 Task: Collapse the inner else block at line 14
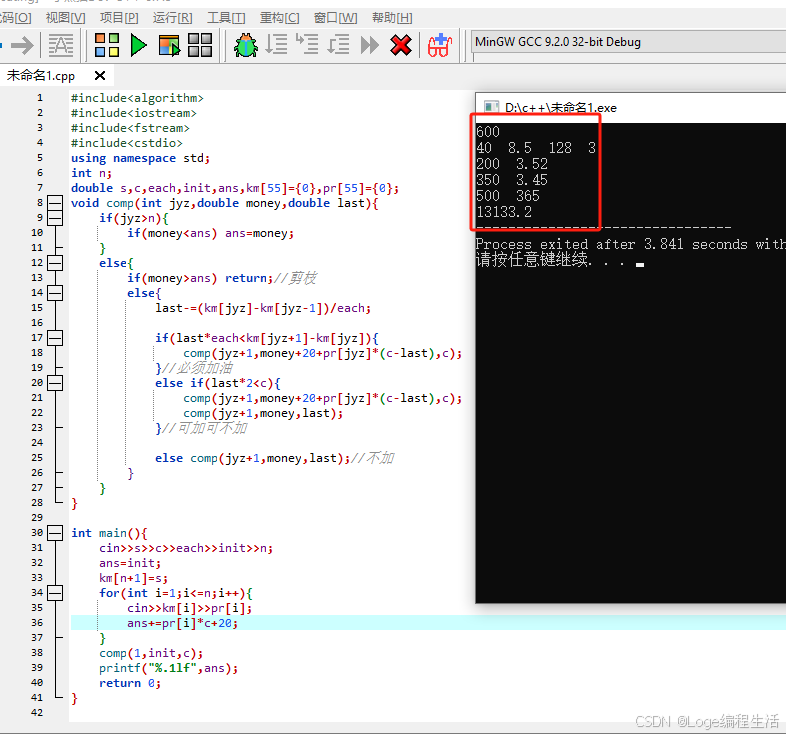tap(55, 293)
